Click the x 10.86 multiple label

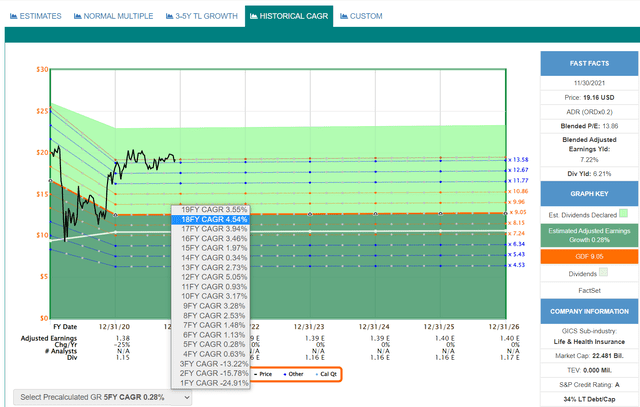[518, 191]
